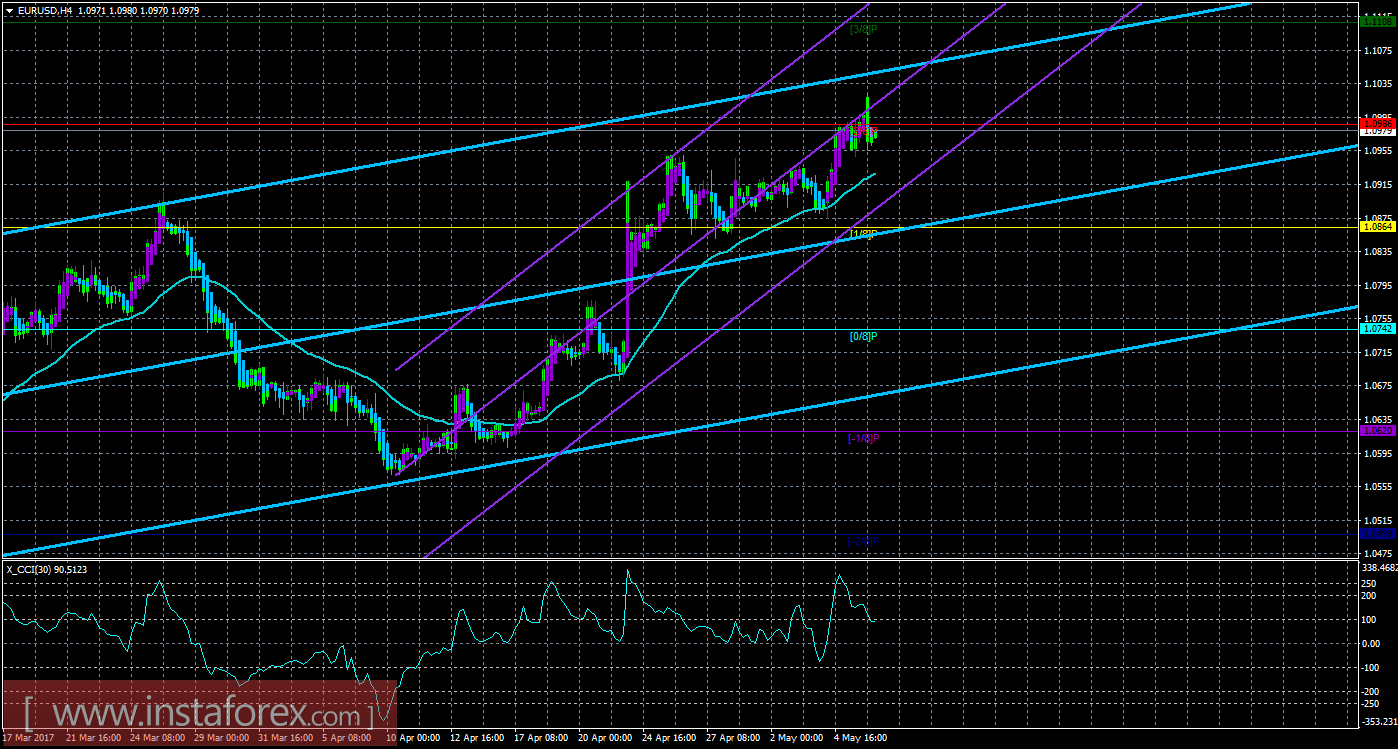Click the [1/8]P Murrey level label
Image resolution: width=1398 pixels, height=749 pixels.
(863, 234)
